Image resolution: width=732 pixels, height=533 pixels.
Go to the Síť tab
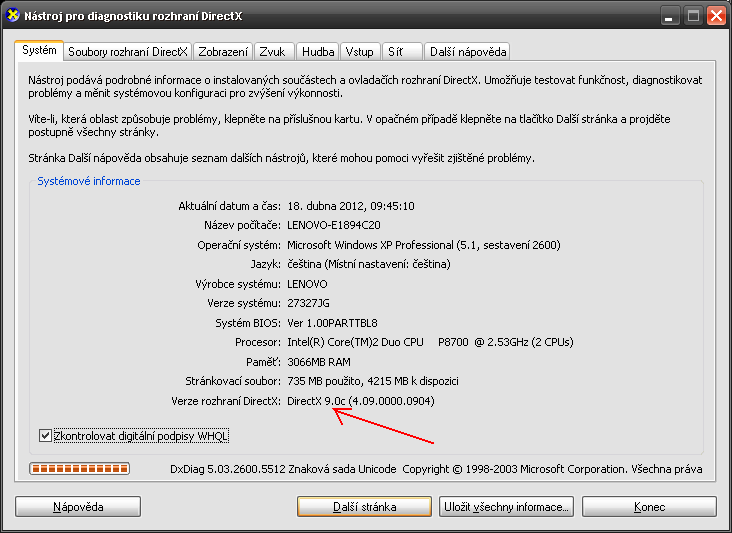(401, 52)
